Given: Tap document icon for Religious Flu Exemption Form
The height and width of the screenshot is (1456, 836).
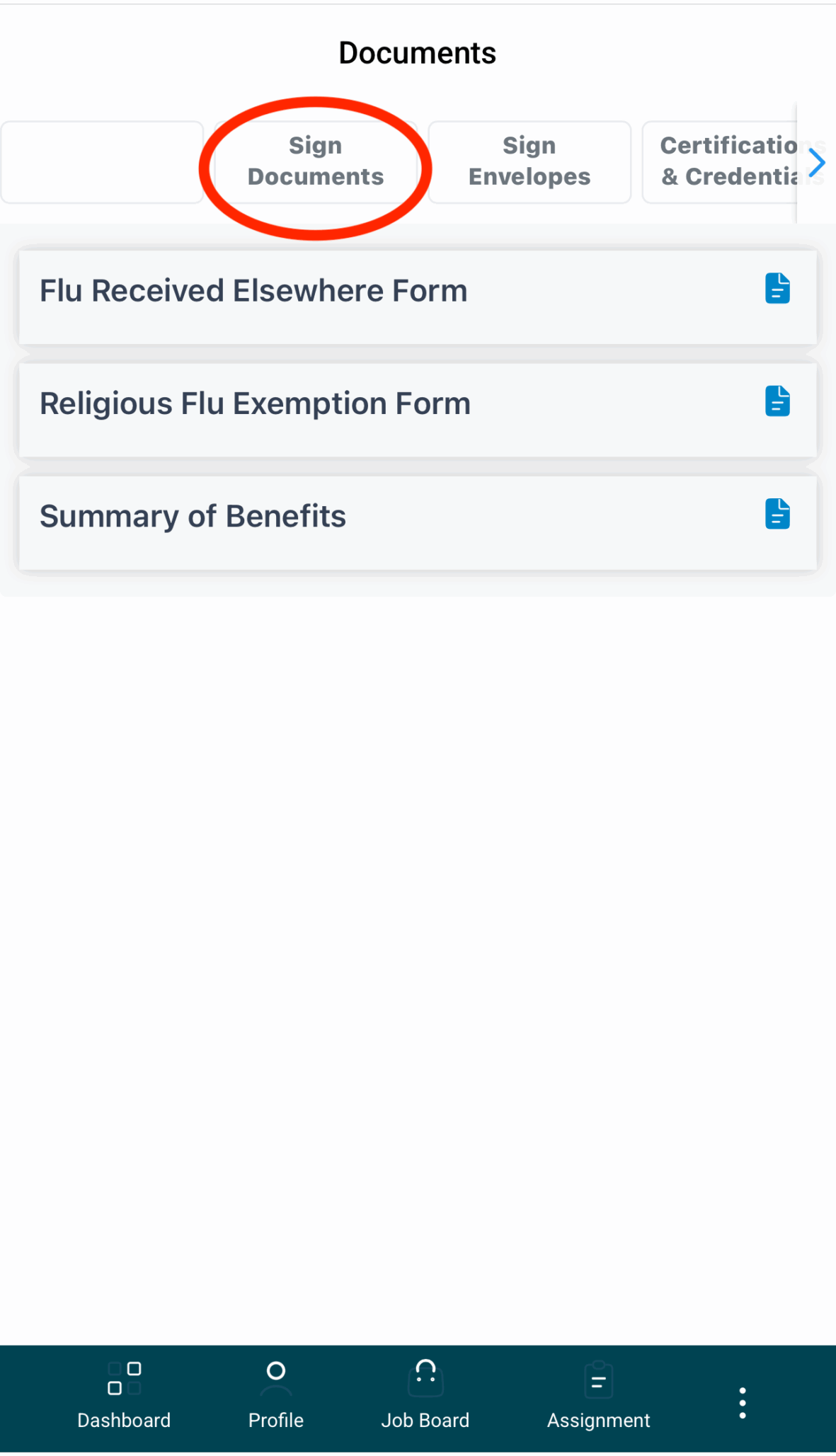Looking at the screenshot, I should pyautogui.click(x=777, y=401).
